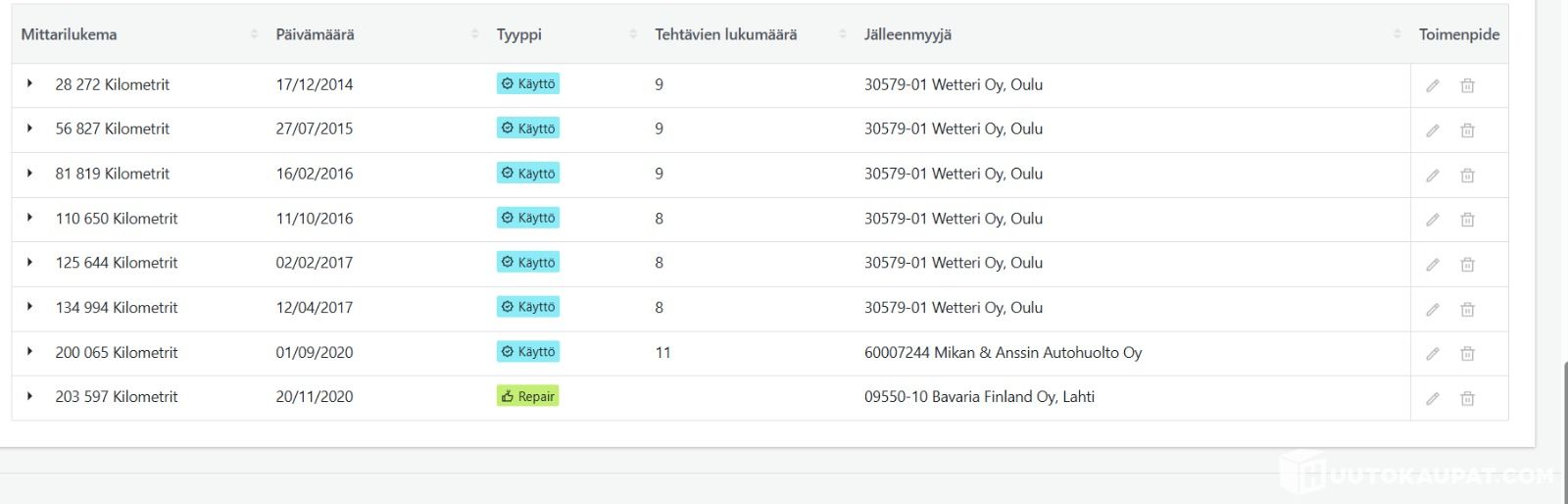This screenshot has width=1568, height=504.
Task: Expand the 125 644 Kilometrit row details
Action: (x=29, y=263)
